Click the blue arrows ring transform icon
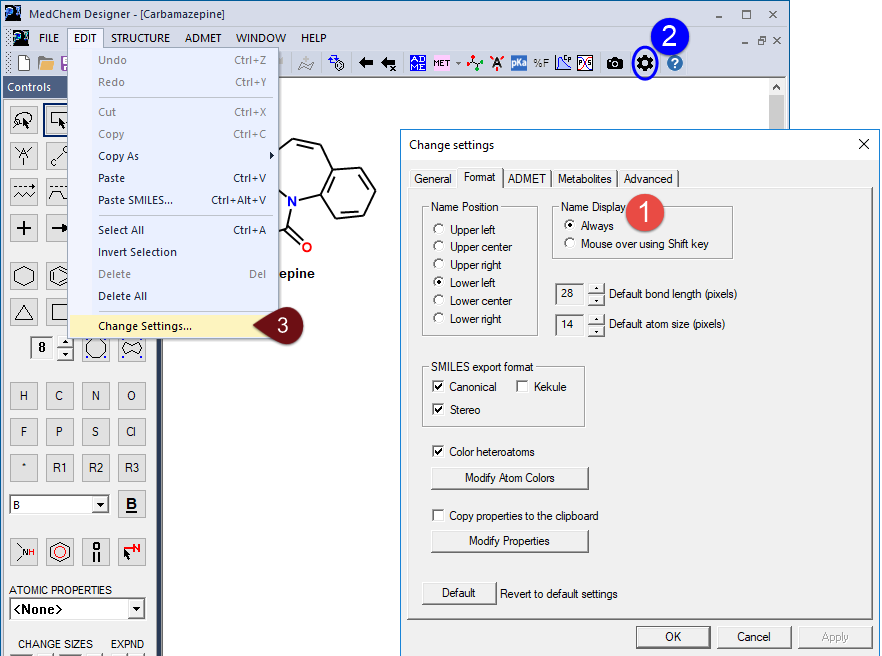 (x=336, y=63)
